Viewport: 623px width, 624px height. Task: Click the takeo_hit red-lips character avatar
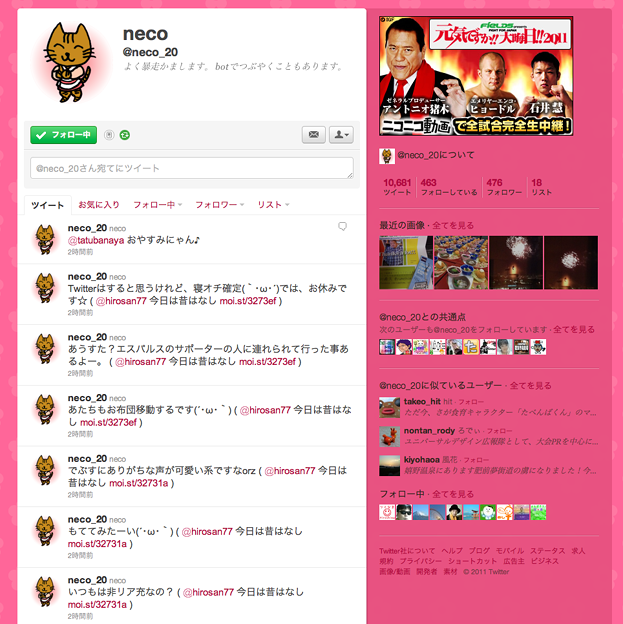pyautogui.click(x=389, y=407)
